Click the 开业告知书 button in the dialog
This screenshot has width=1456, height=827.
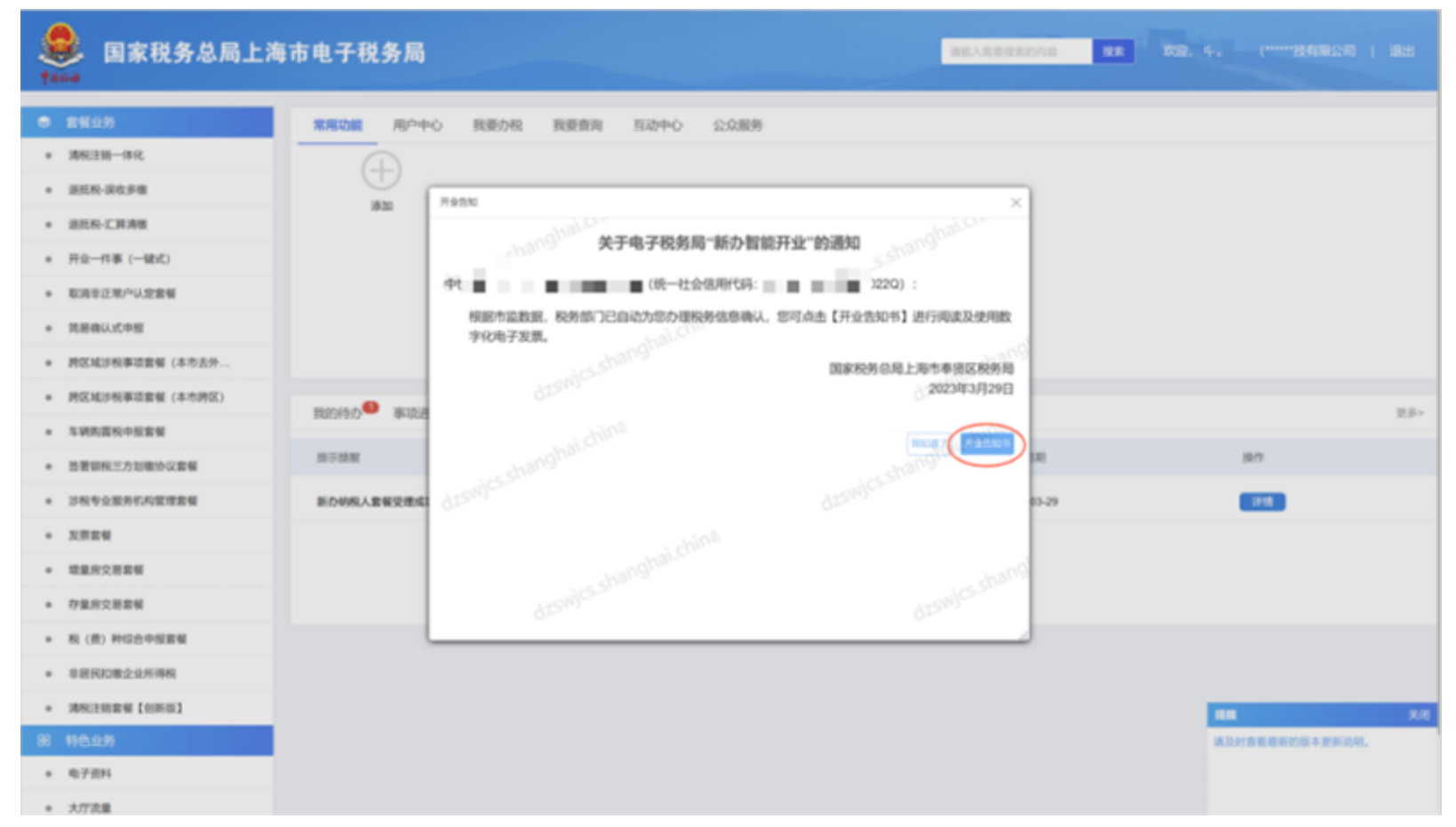point(987,443)
